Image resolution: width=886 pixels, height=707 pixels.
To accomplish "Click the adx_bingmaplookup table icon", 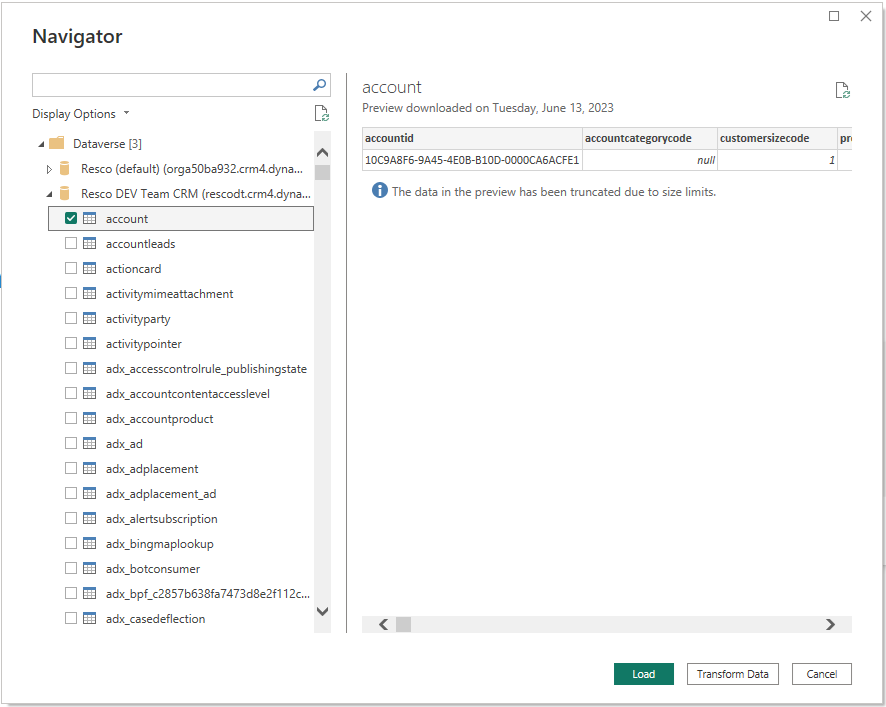I will click(89, 543).
